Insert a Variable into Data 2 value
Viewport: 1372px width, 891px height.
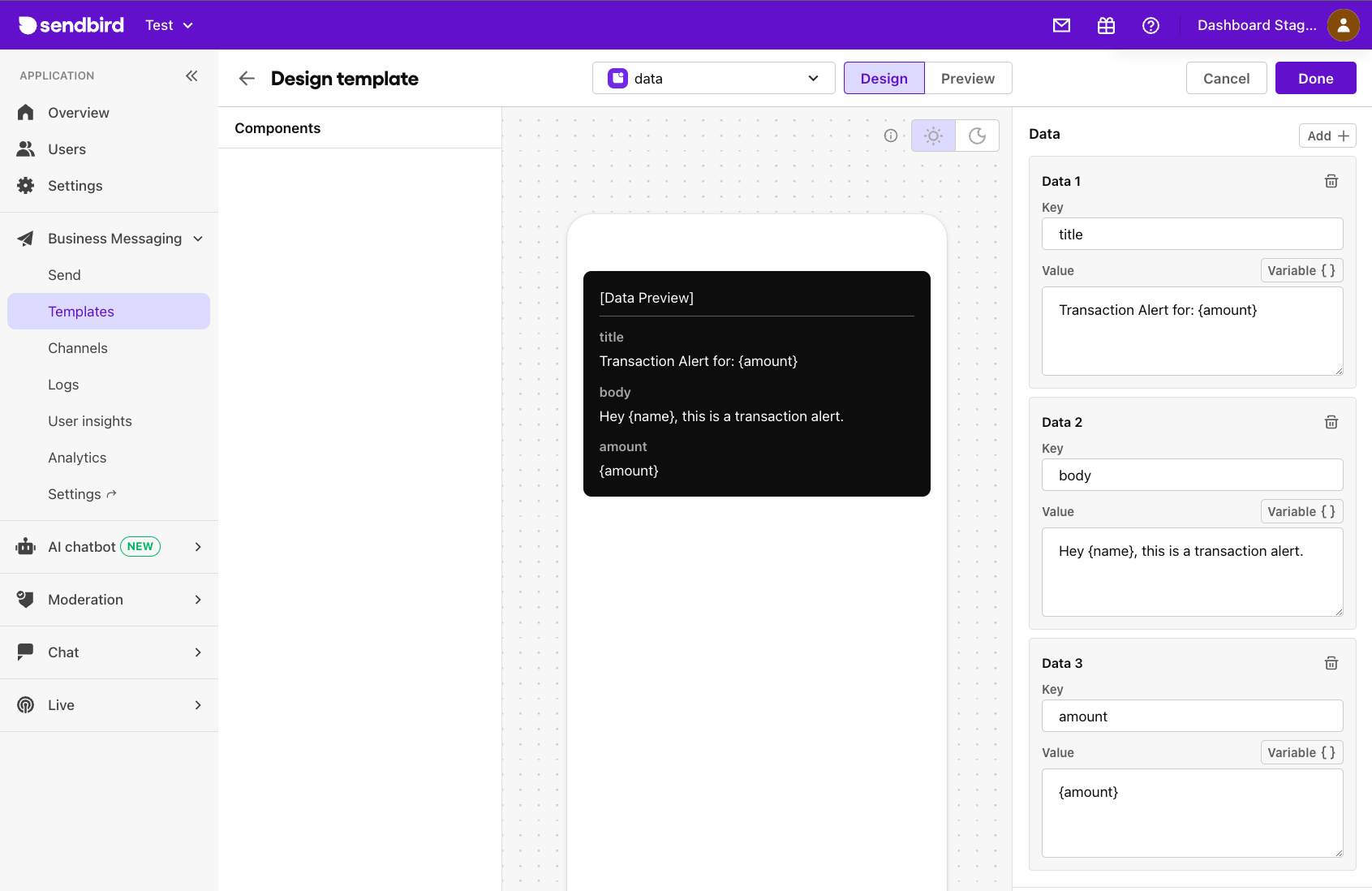pos(1301,511)
